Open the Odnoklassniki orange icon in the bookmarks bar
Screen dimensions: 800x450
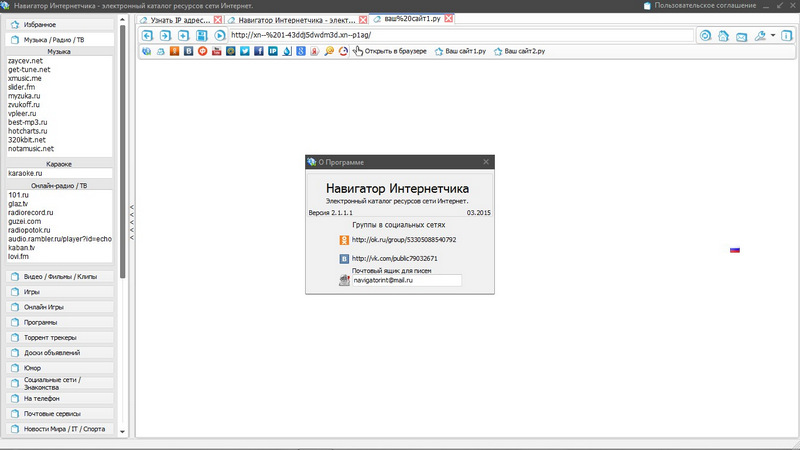174,51
